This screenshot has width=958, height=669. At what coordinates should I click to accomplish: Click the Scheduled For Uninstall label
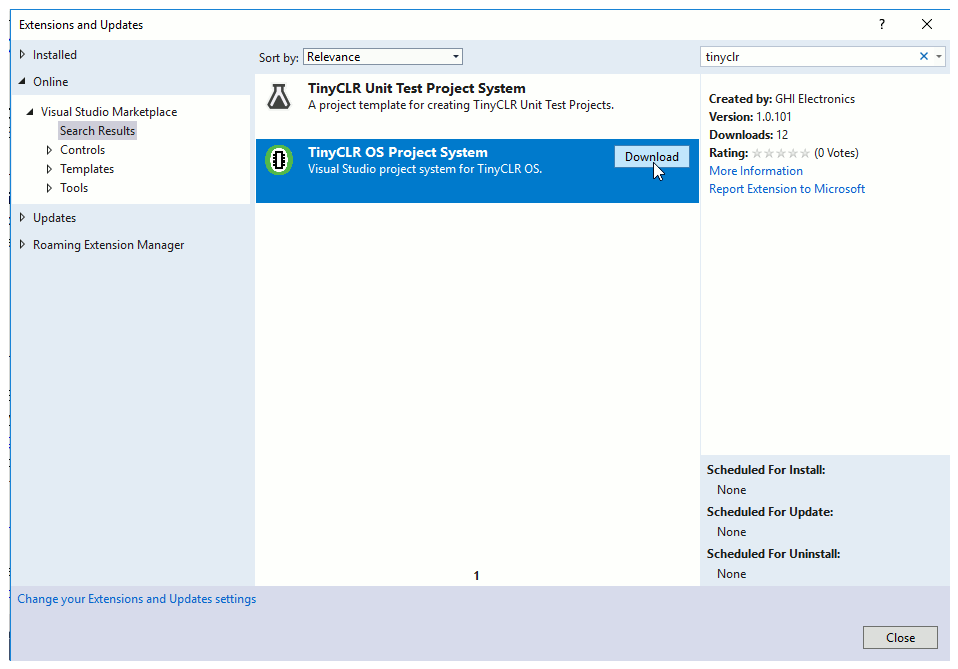coord(773,554)
